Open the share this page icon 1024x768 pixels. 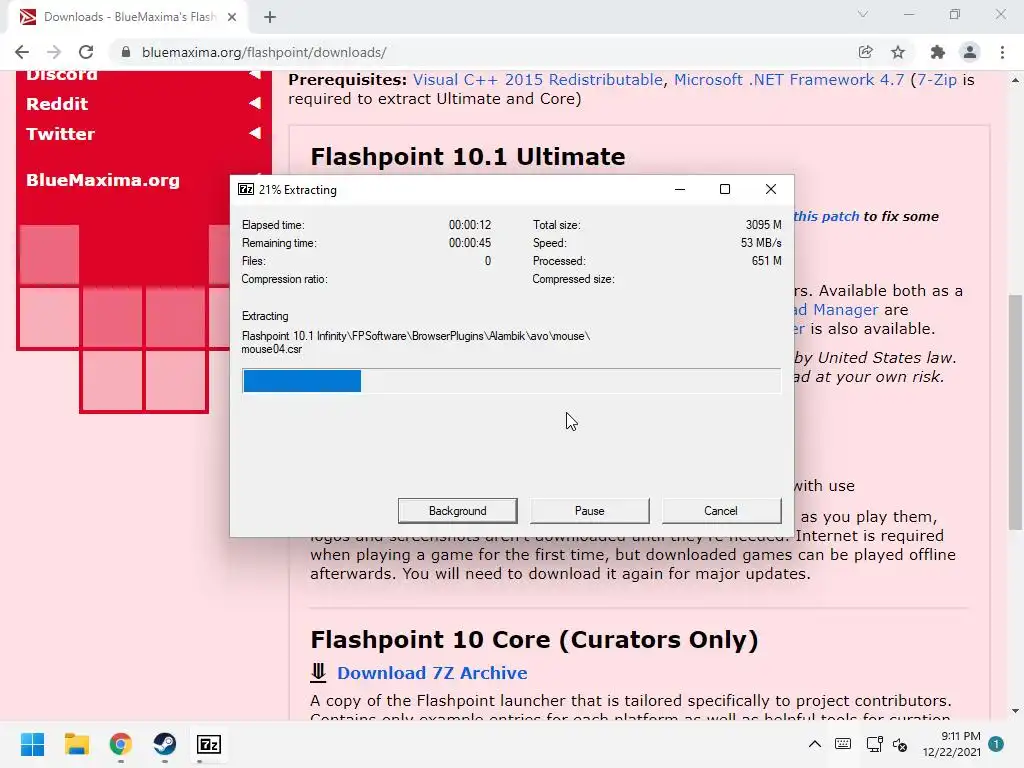click(x=866, y=52)
